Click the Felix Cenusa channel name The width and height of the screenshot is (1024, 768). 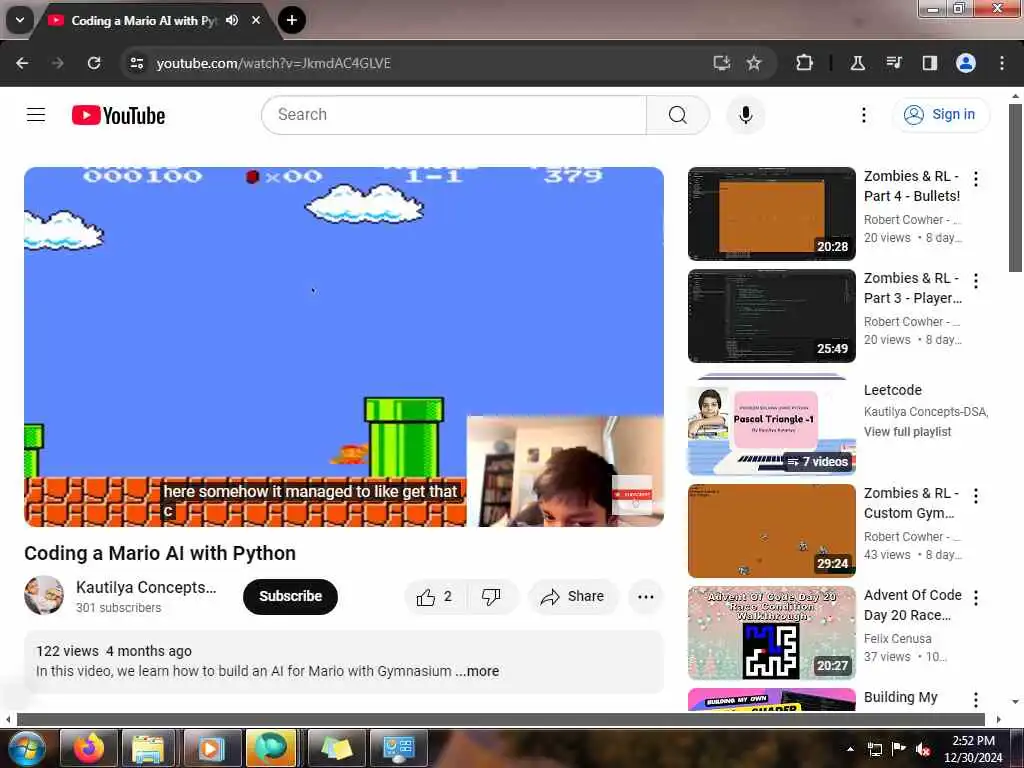click(x=897, y=639)
